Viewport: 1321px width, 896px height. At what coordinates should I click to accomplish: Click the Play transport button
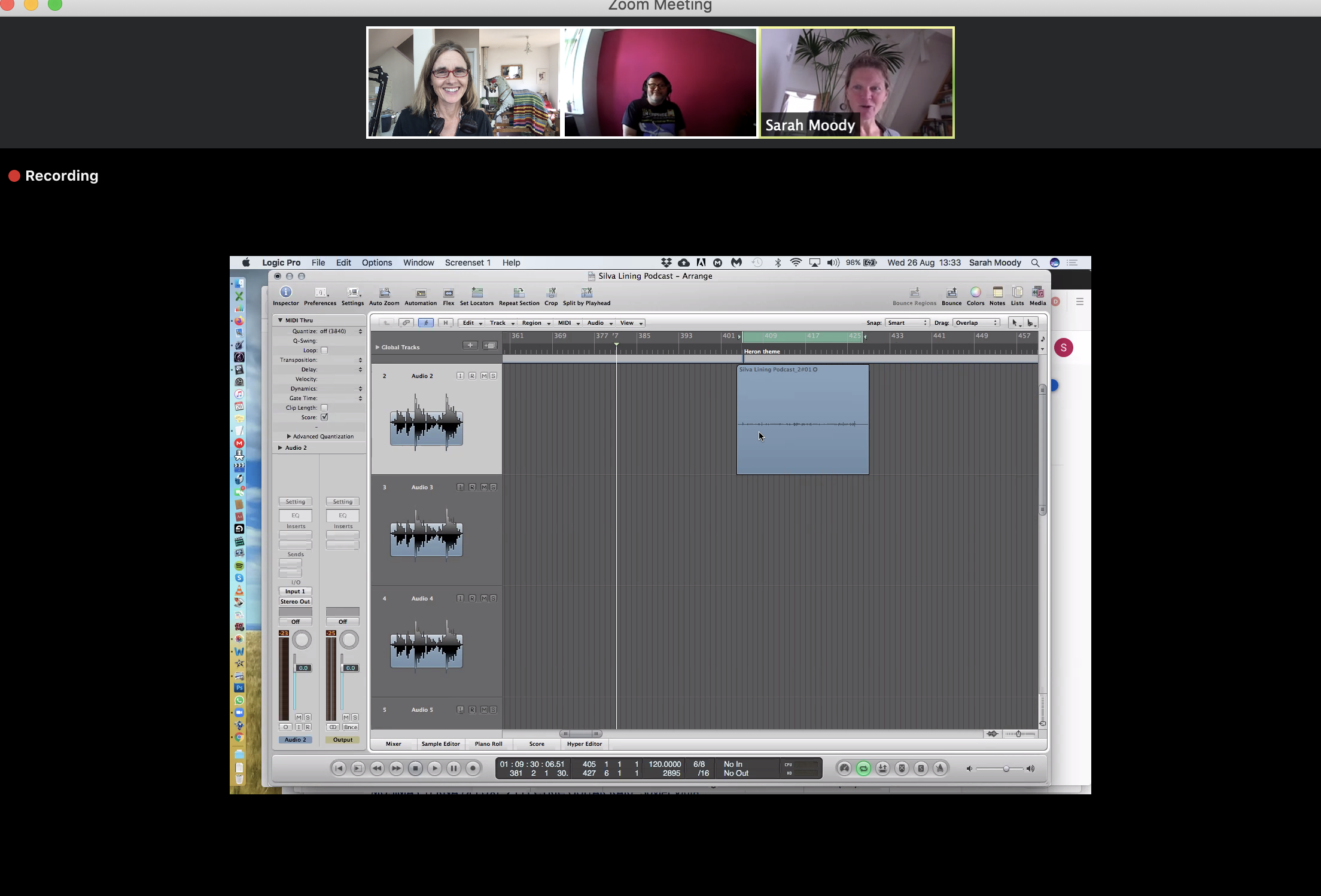(x=434, y=769)
